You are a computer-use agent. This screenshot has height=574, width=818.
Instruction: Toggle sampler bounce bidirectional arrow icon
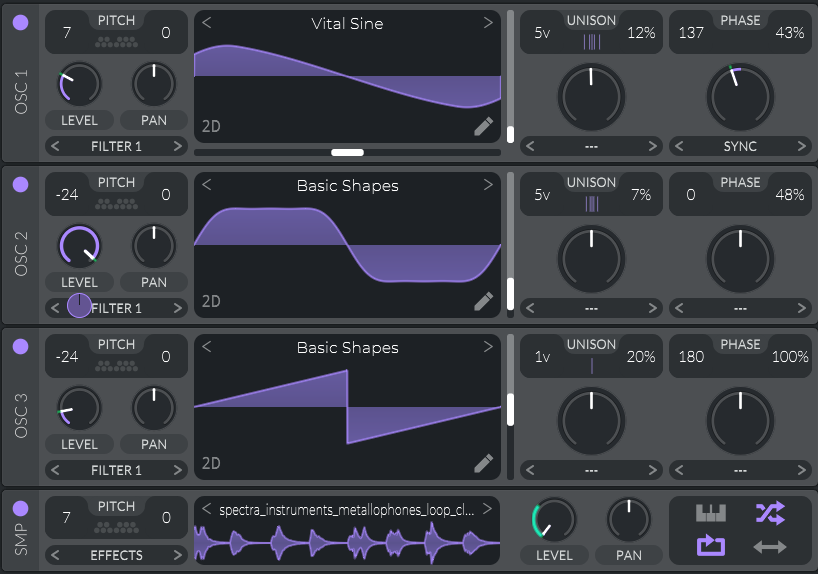(x=770, y=547)
